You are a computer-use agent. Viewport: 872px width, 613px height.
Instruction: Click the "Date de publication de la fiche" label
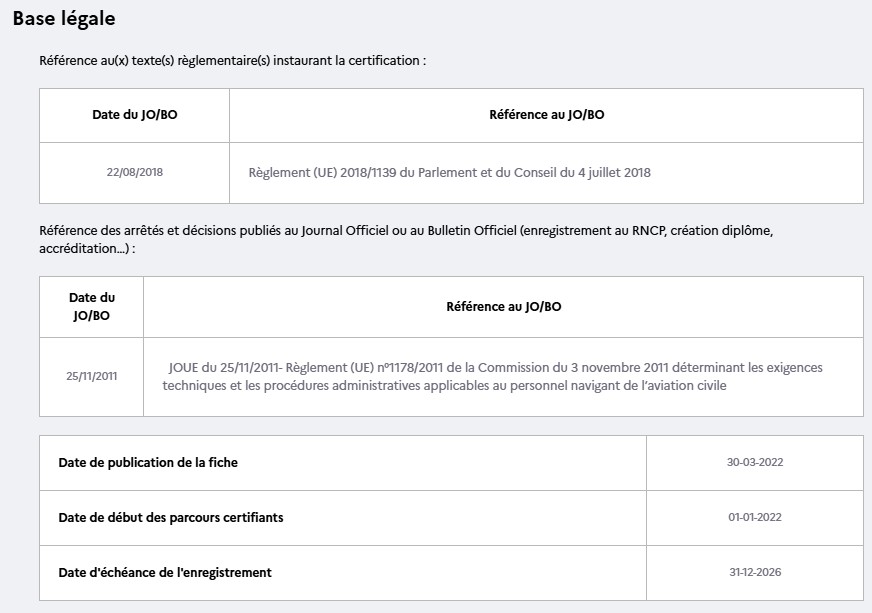148,462
